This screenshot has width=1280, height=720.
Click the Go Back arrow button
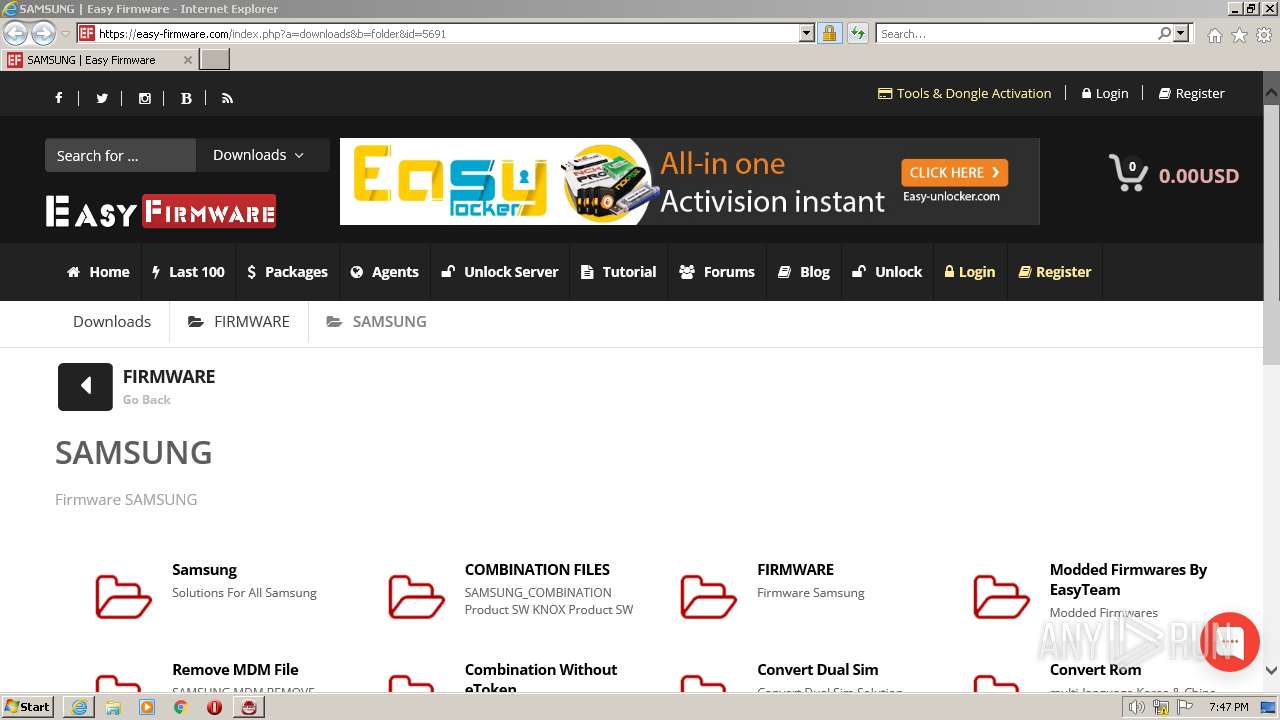click(85, 386)
